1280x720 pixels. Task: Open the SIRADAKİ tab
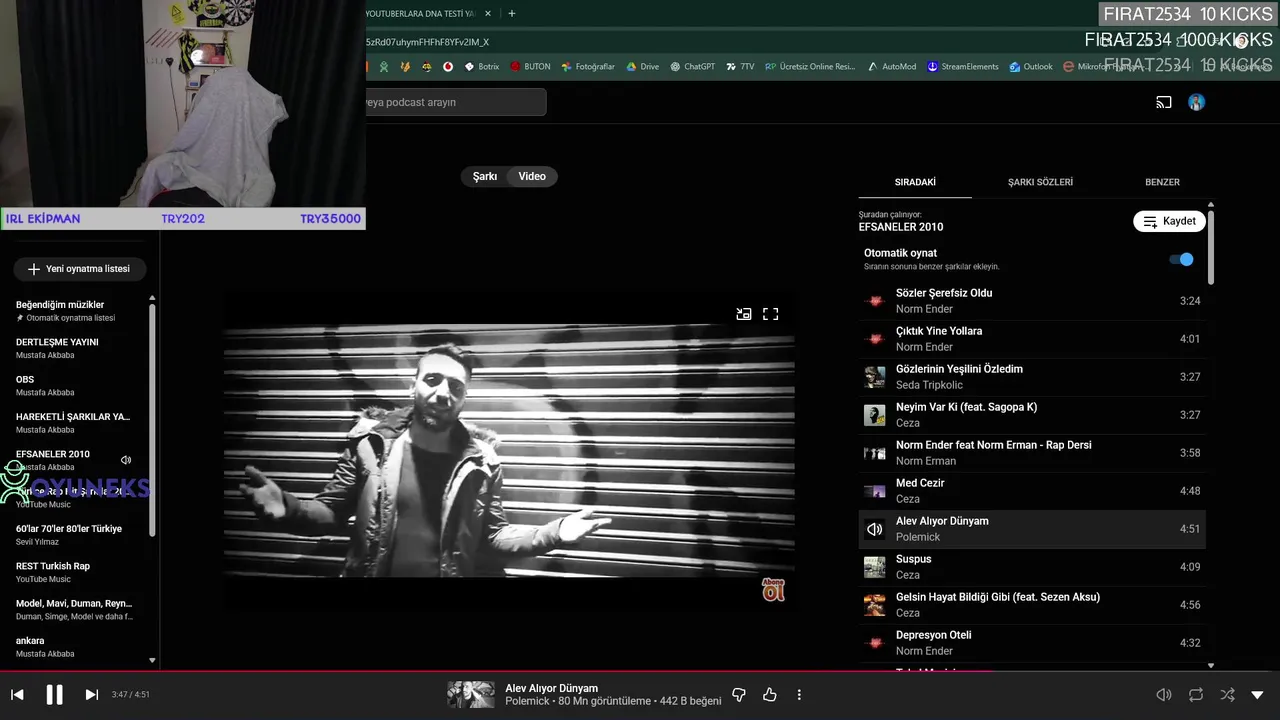tap(915, 182)
